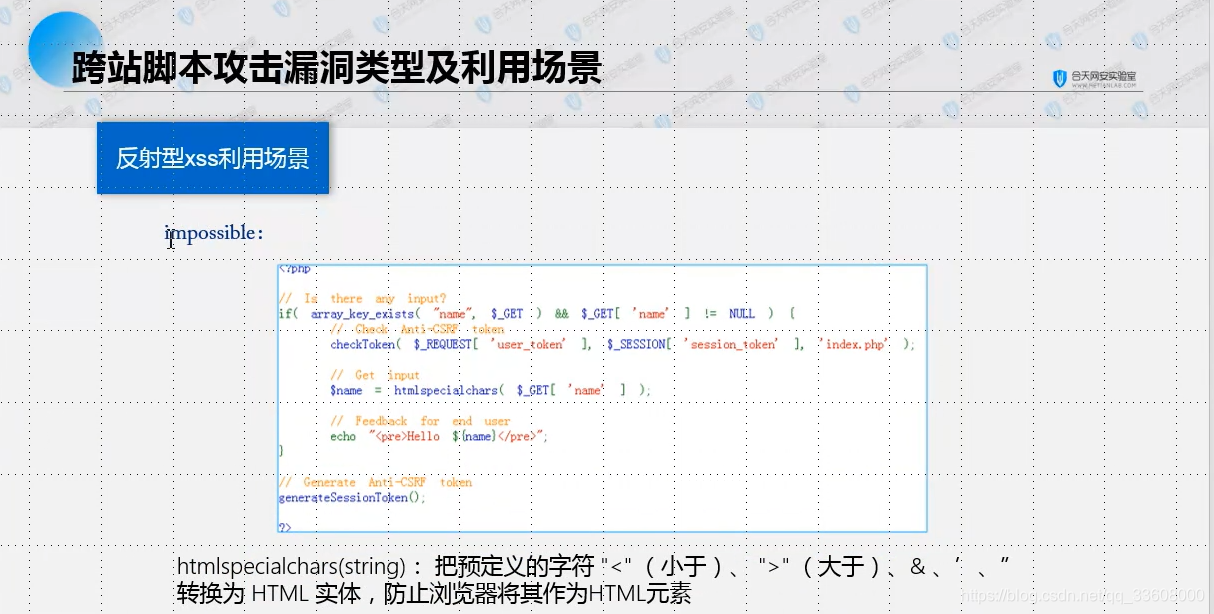The width and height of the screenshot is (1214, 614).
Task: Click the 合天网安实验室 logo text
Action: tap(1104, 77)
